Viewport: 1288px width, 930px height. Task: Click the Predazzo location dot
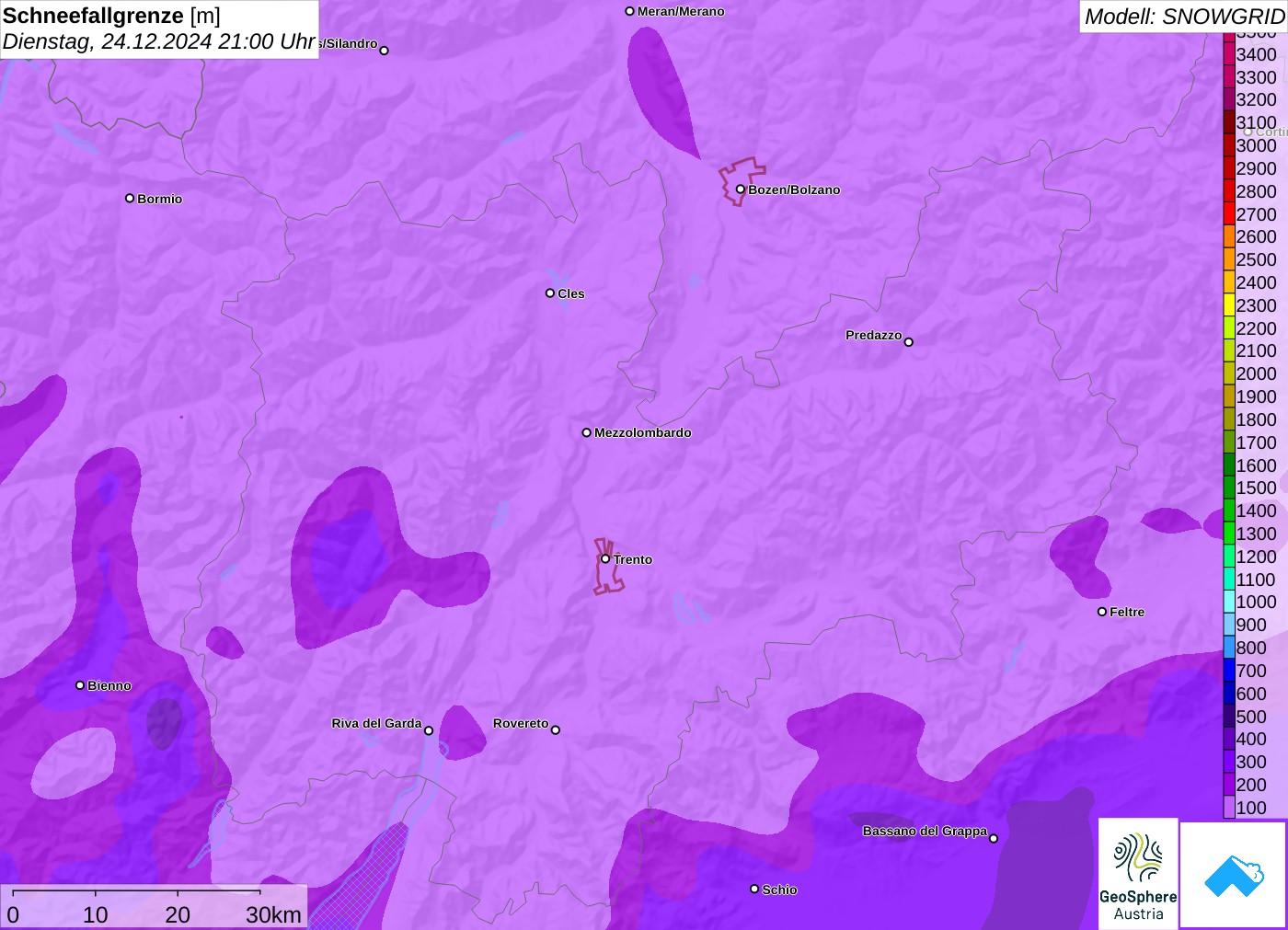909,342
